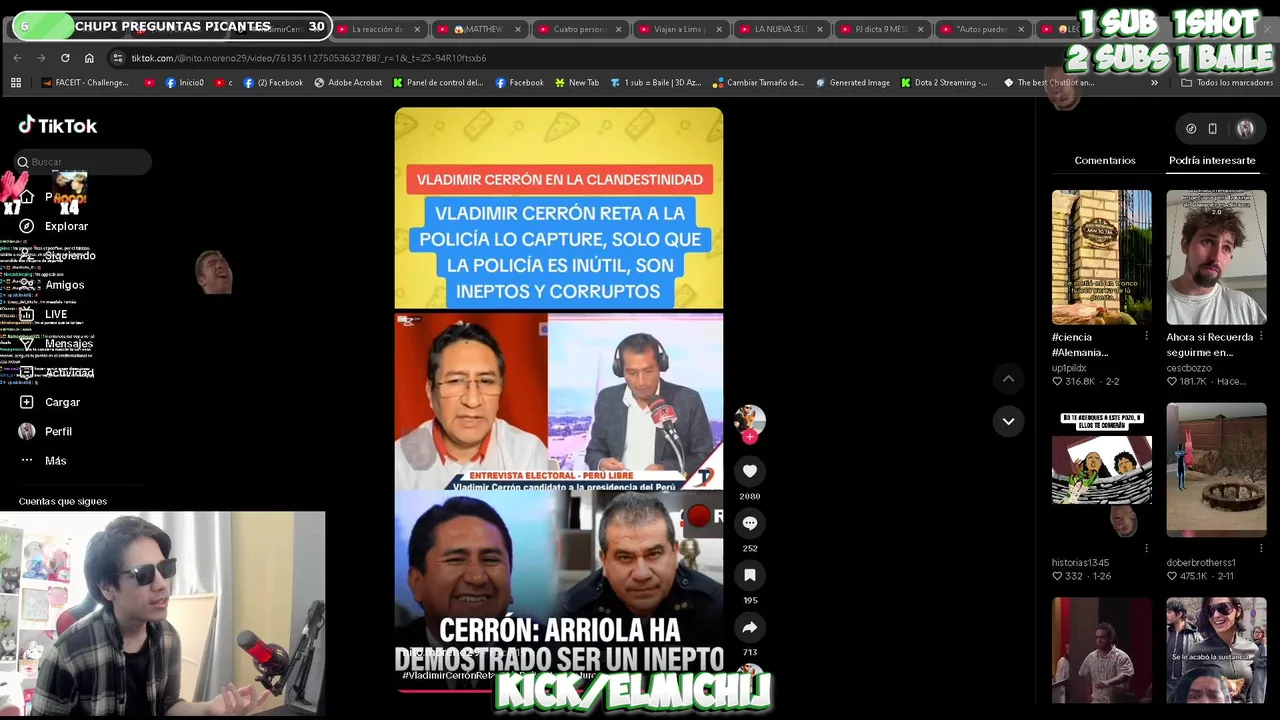Share video with arrow icon

click(750, 627)
